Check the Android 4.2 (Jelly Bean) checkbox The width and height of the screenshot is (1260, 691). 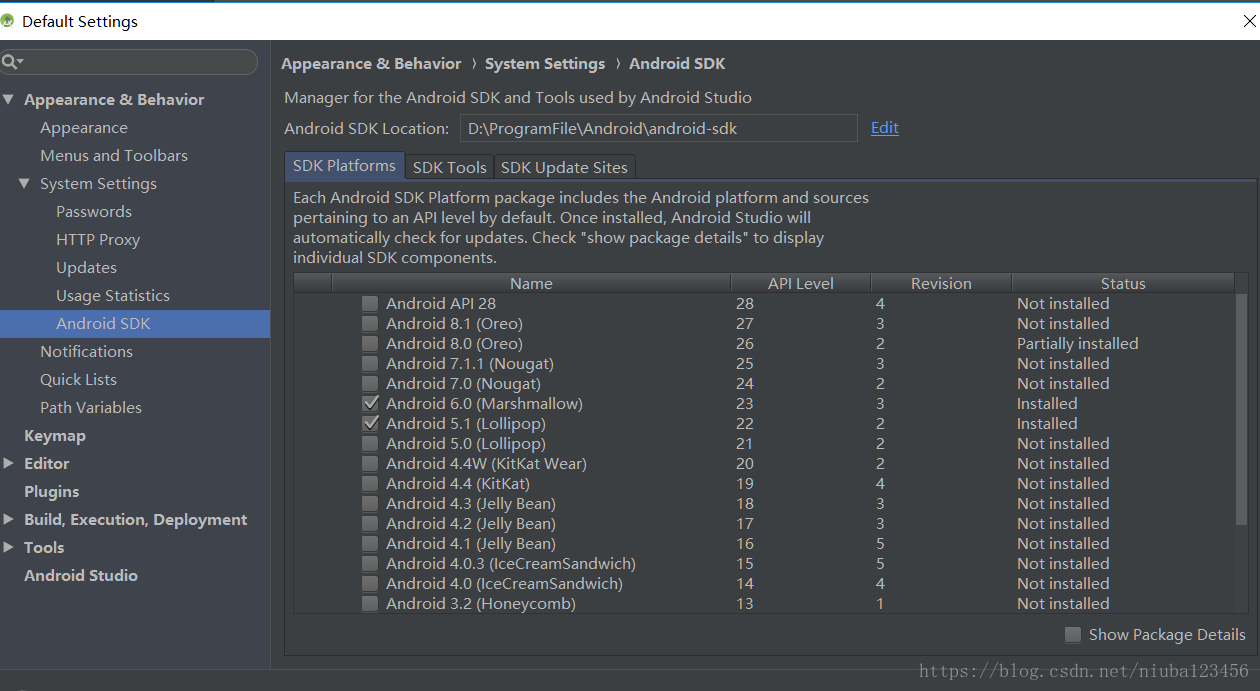tap(370, 523)
